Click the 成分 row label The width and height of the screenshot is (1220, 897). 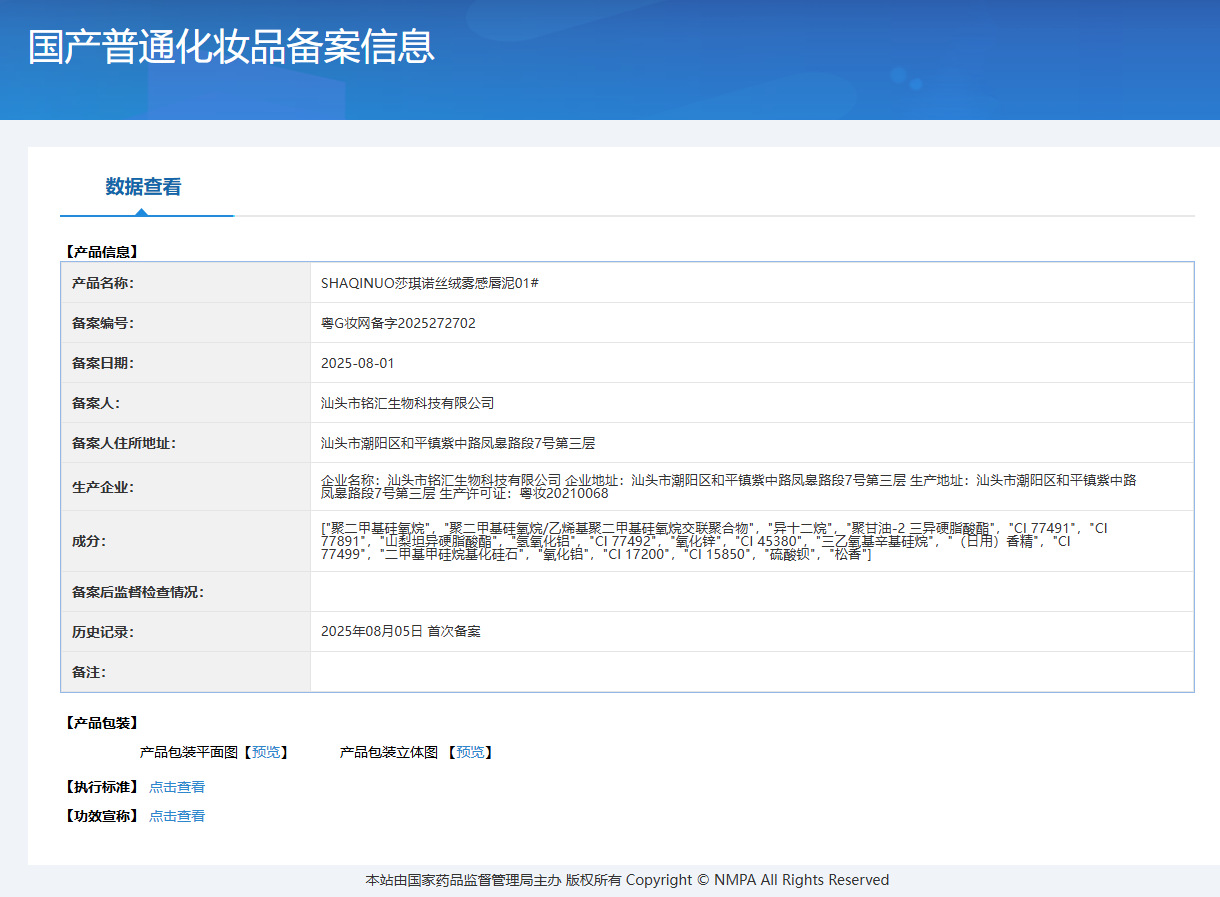89,541
